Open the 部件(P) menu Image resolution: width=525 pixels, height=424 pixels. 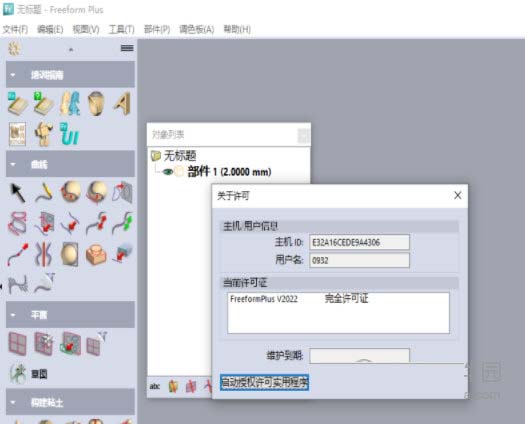(157, 29)
